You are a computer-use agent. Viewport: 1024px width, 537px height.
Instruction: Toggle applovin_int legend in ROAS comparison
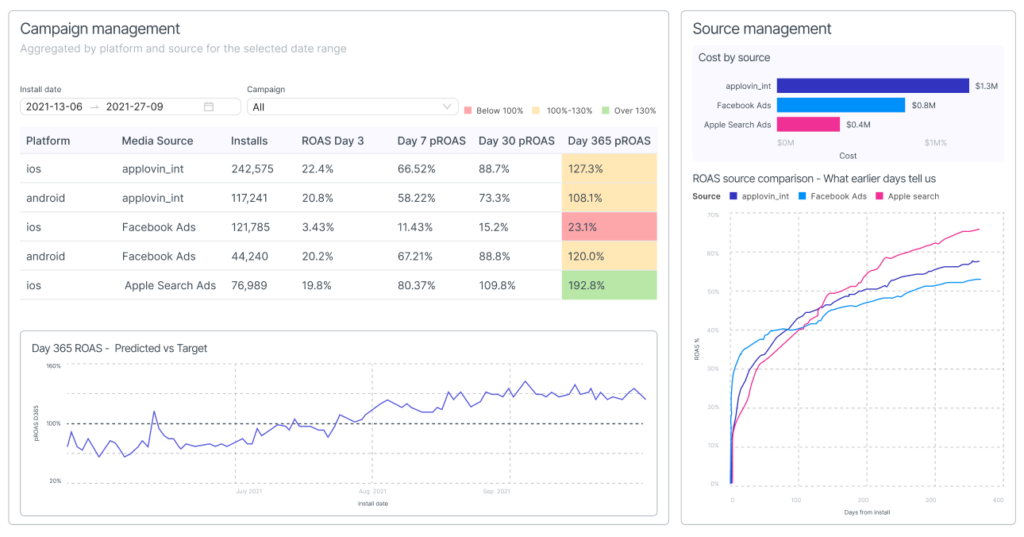pos(759,196)
